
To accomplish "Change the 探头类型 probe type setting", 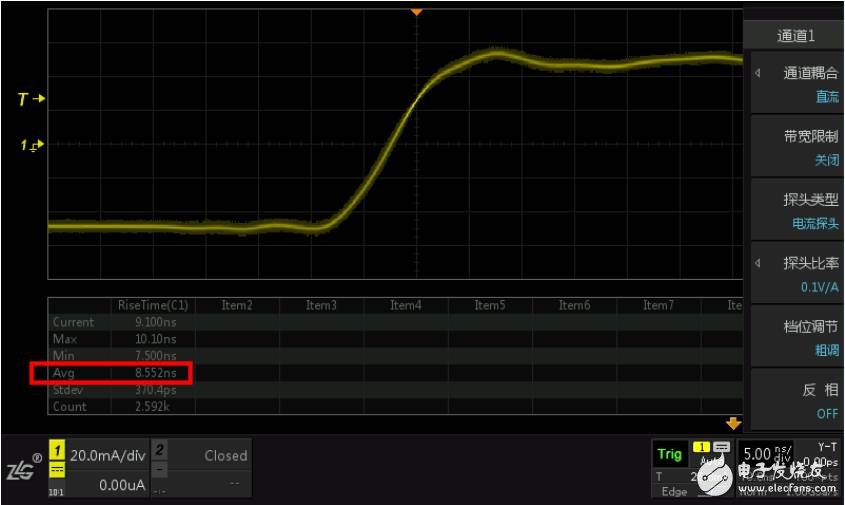I will point(797,211).
